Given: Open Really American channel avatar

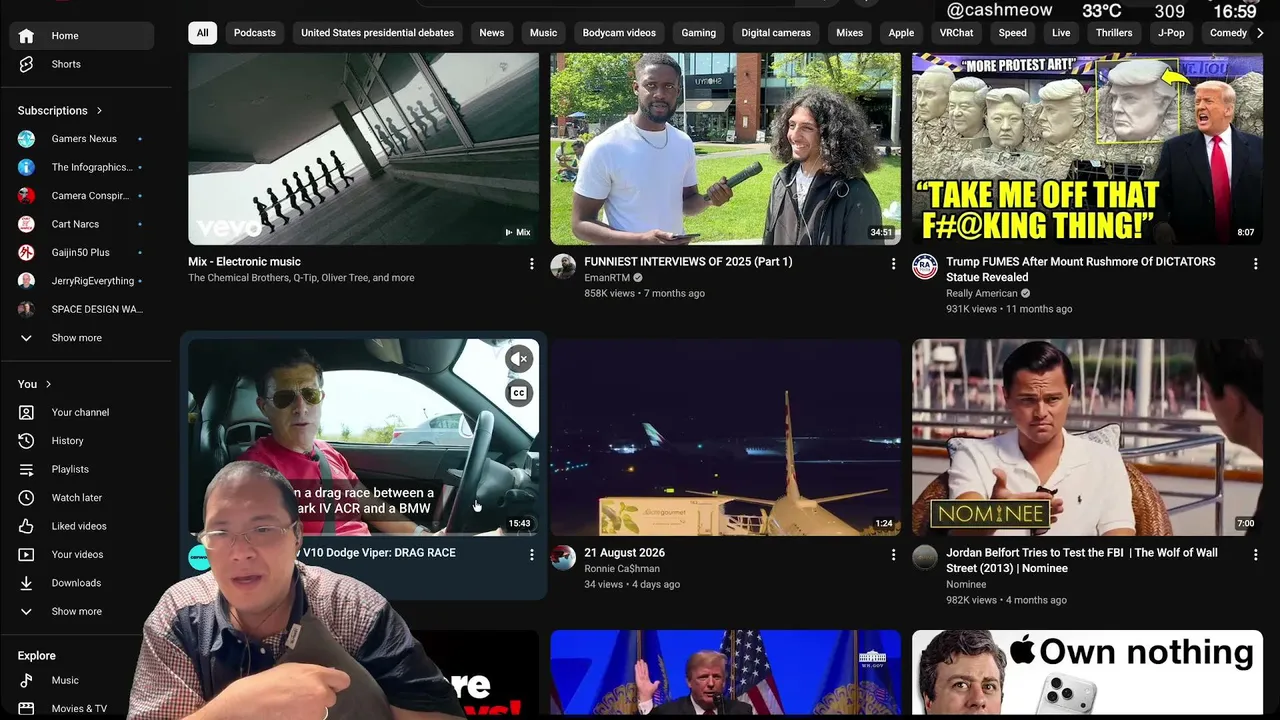Looking at the screenshot, I should click(x=925, y=266).
